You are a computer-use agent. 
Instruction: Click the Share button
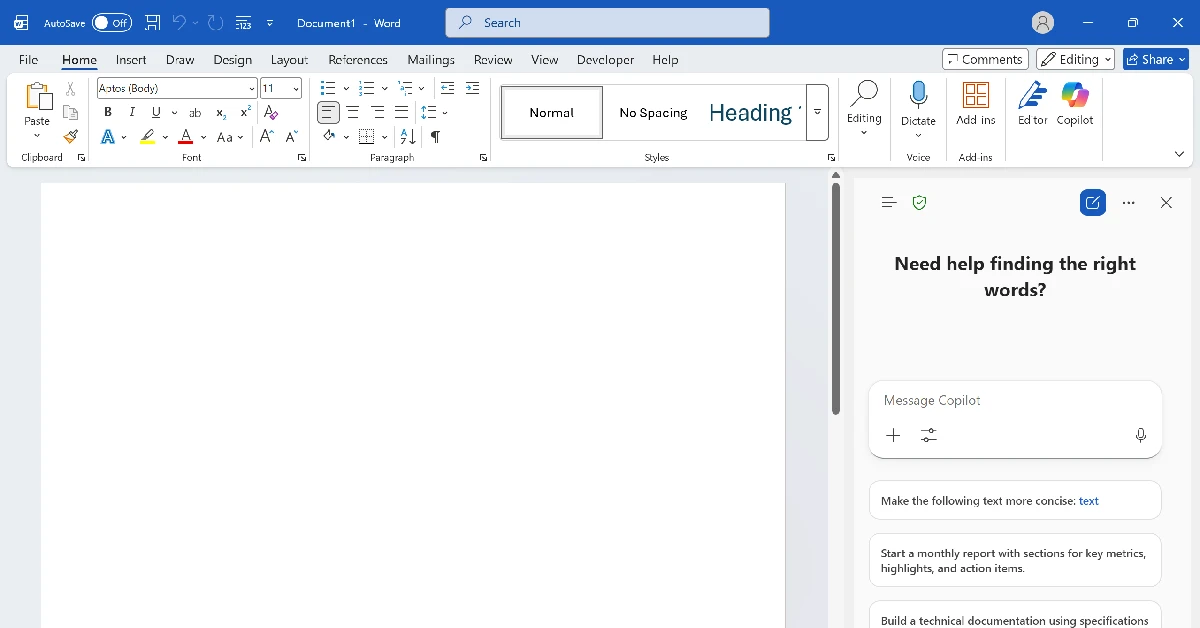click(x=1155, y=59)
